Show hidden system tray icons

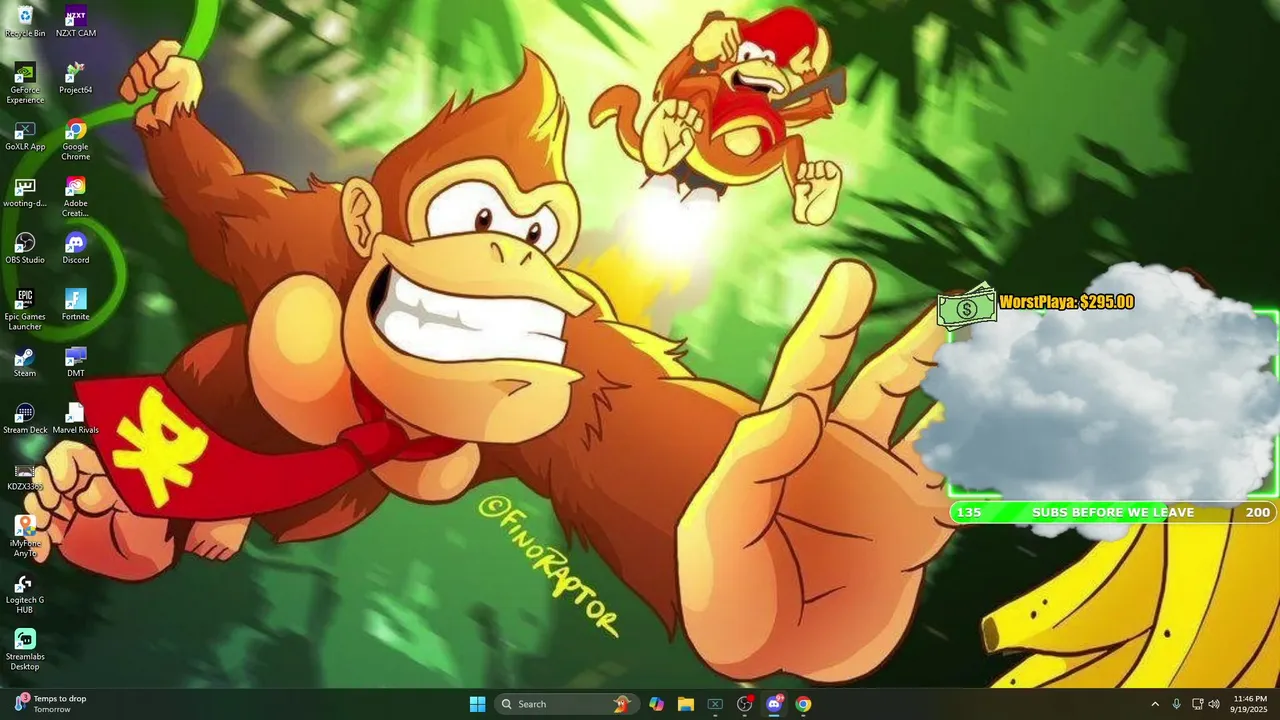1155,704
